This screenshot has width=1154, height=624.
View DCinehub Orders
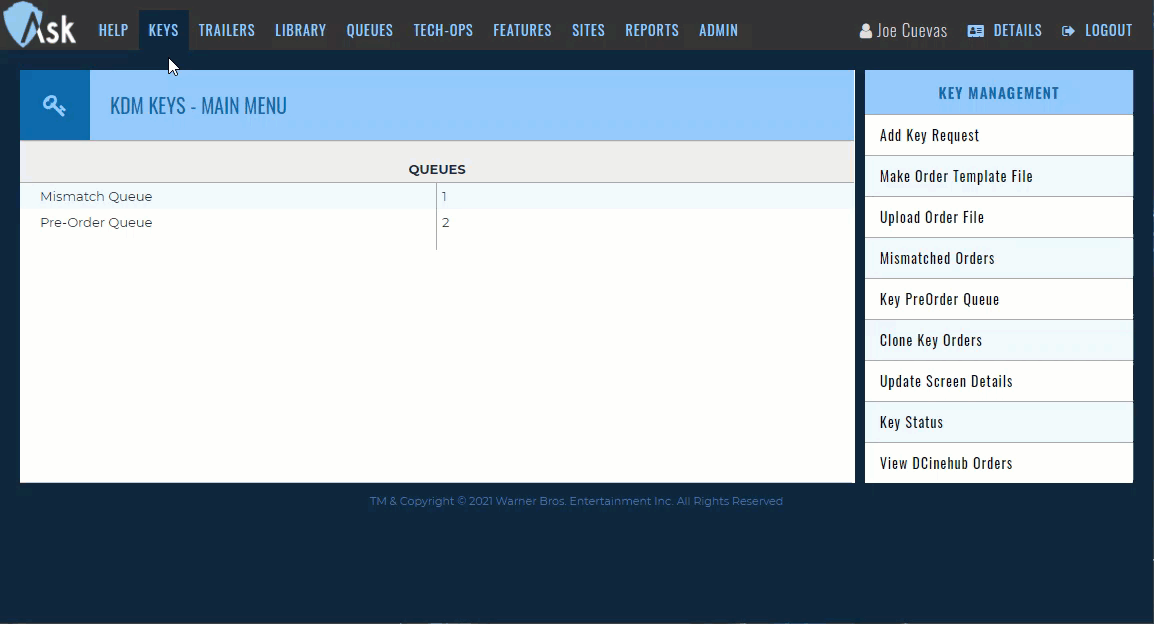[x=946, y=464]
